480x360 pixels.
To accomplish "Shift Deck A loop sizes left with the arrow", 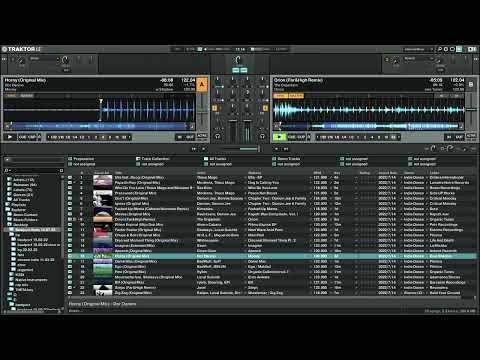I will pyautogui.click(x=48, y=137).
